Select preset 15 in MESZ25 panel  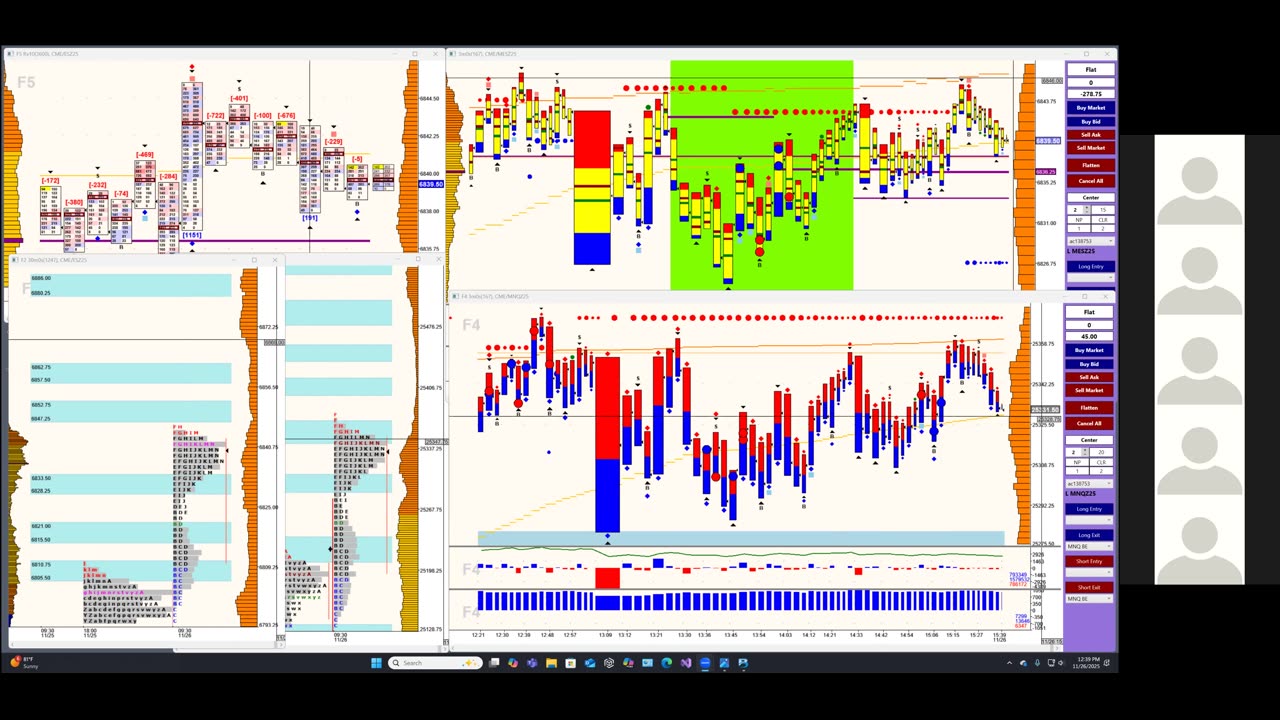click(x=1103, y=210)
